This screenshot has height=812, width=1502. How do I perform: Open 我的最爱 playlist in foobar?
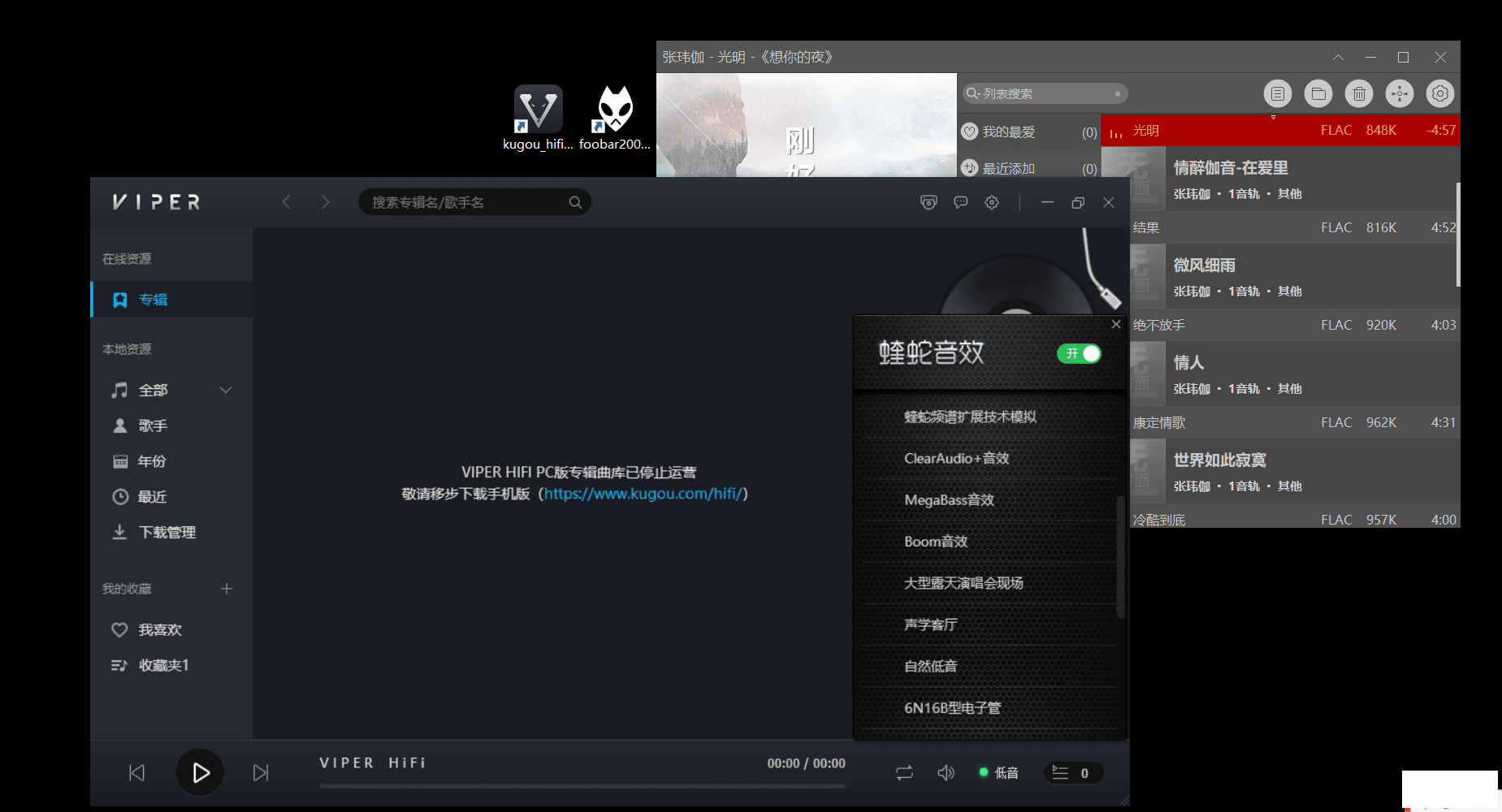tap(1029, 132)
